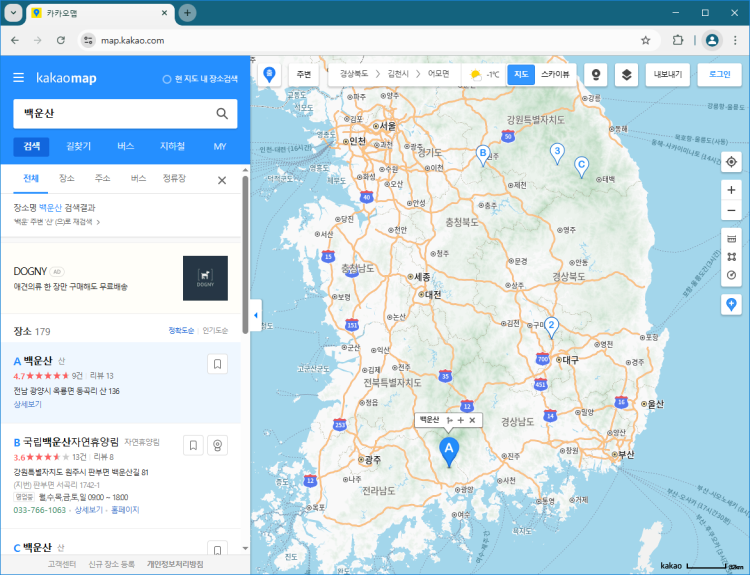Viewport: 750px width, 575px height.
Task: Click the 내보내기 export button
Action: click(x=668, y=75)
